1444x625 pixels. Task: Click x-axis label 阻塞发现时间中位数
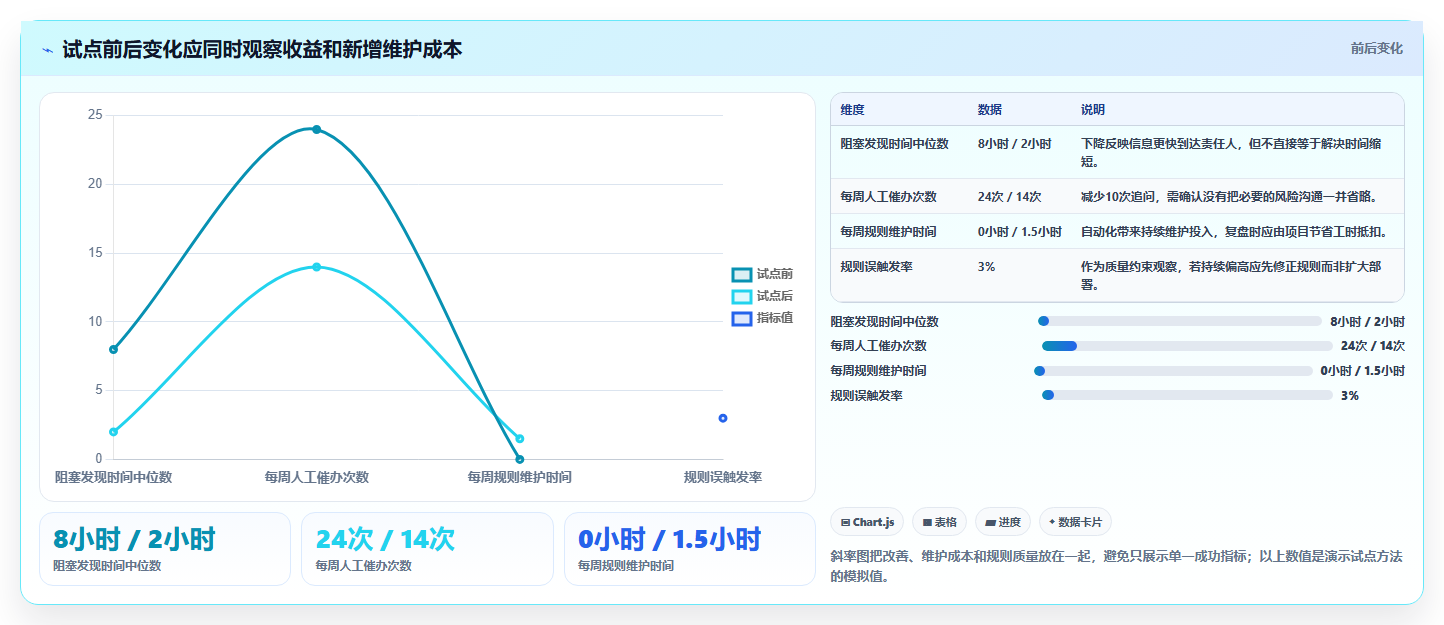(114, 477)
